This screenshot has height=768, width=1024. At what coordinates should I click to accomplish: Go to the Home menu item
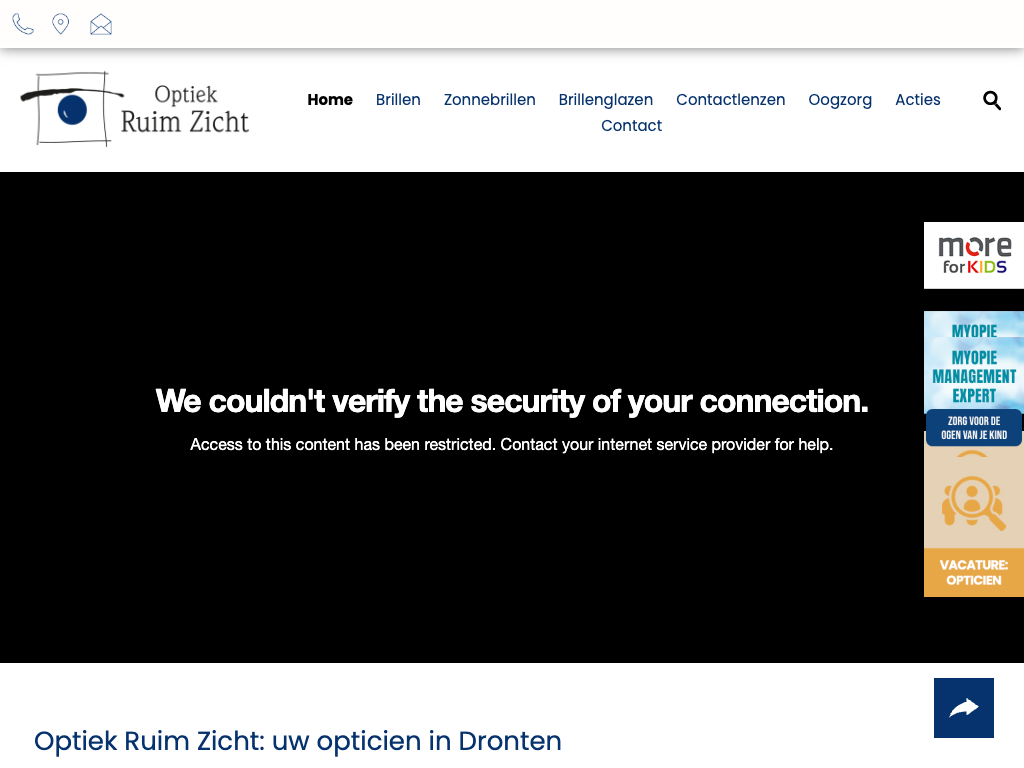coord(330,100)
